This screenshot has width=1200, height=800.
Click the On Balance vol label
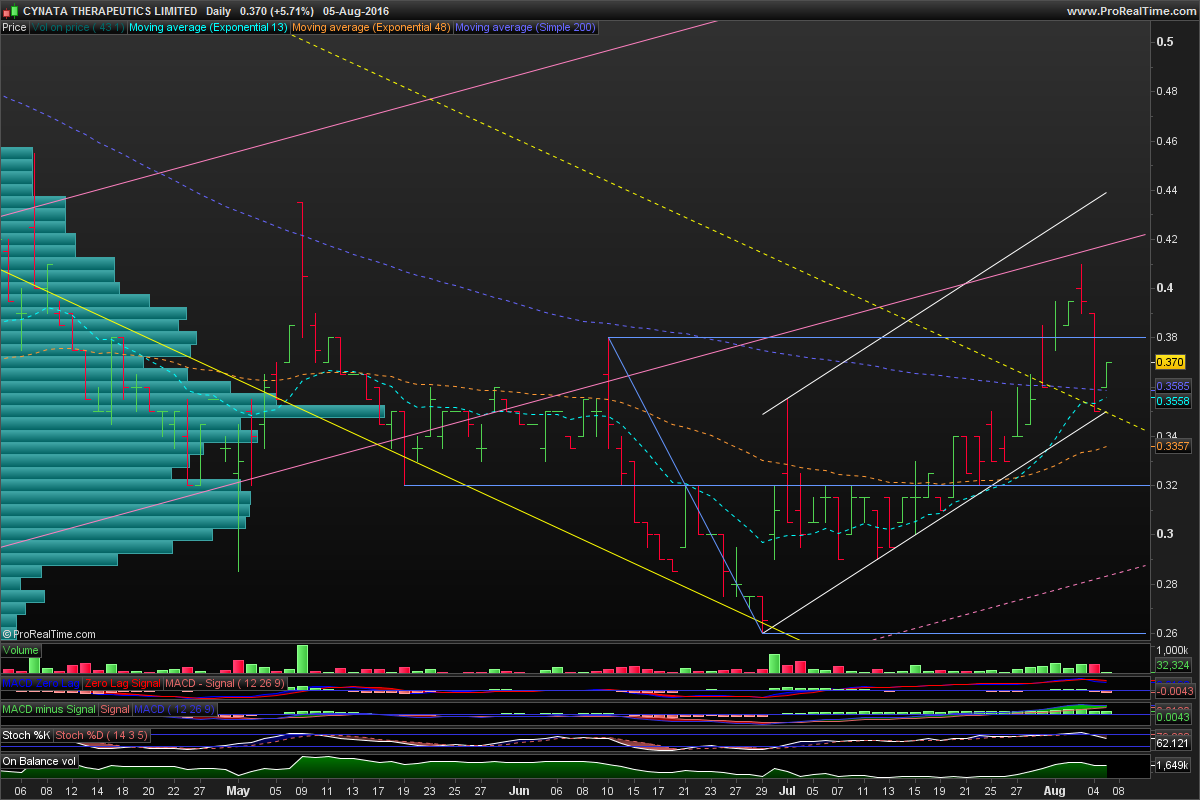point(38,761)
